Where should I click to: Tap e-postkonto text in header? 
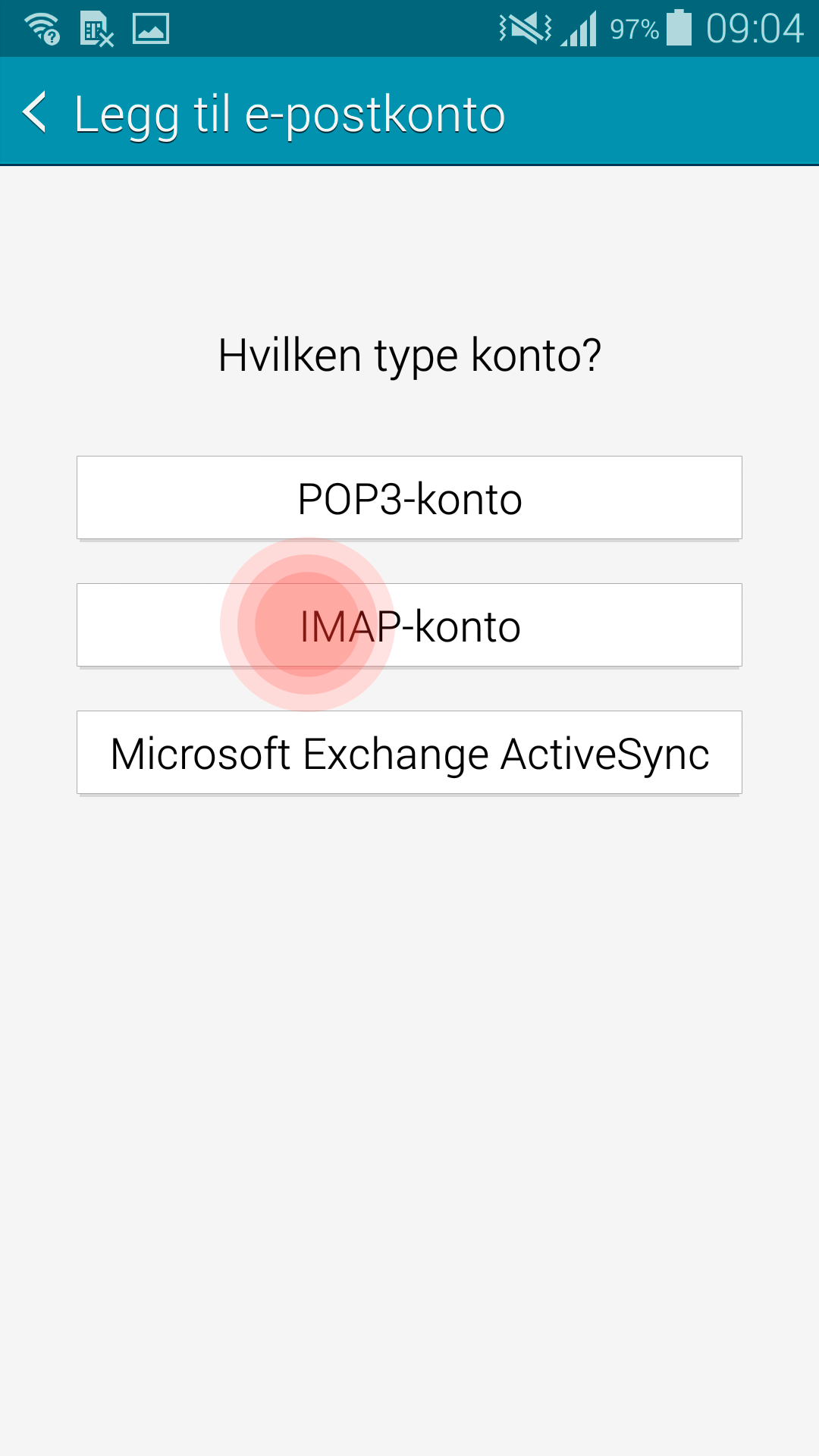(x=375, y=115)
